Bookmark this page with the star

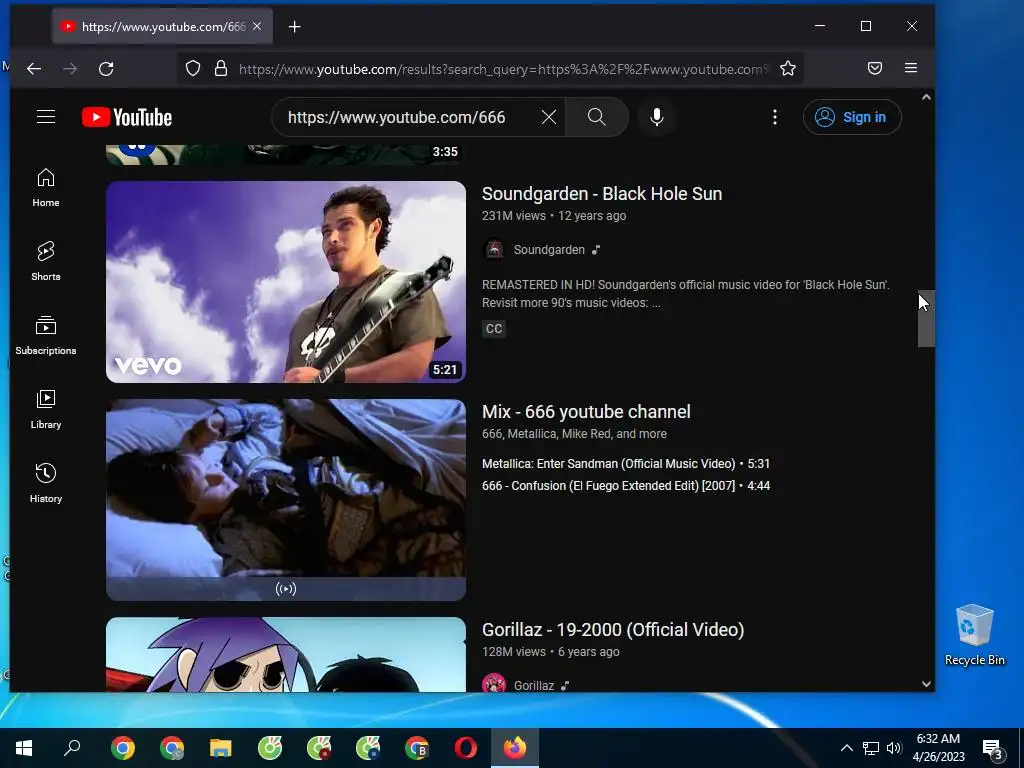788,68
